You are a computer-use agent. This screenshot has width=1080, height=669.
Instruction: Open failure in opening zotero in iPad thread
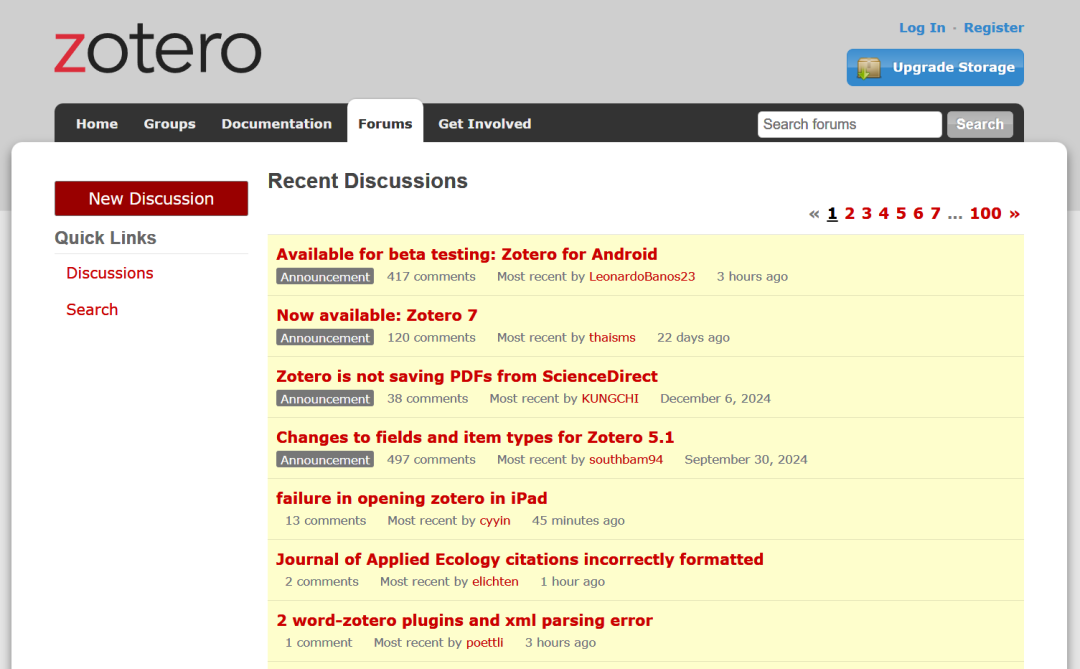(x=411, y=498)
